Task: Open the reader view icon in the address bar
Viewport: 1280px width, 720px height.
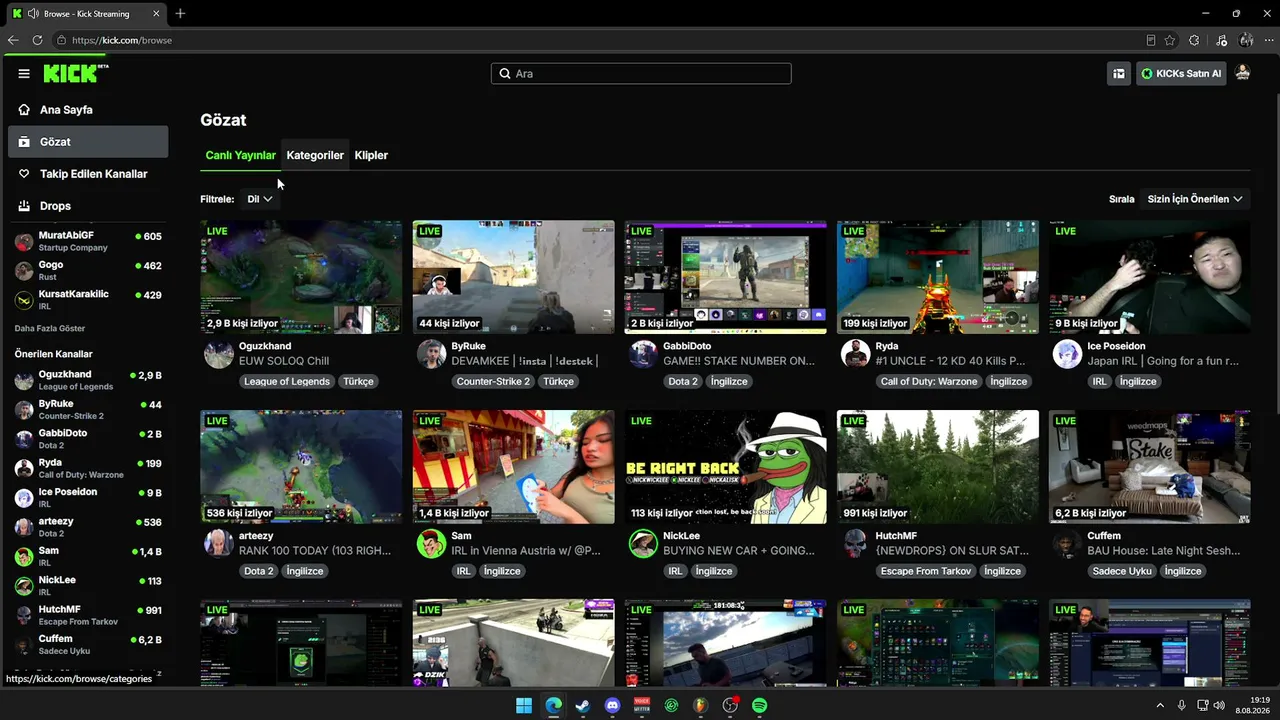Action: [1151, 40]
